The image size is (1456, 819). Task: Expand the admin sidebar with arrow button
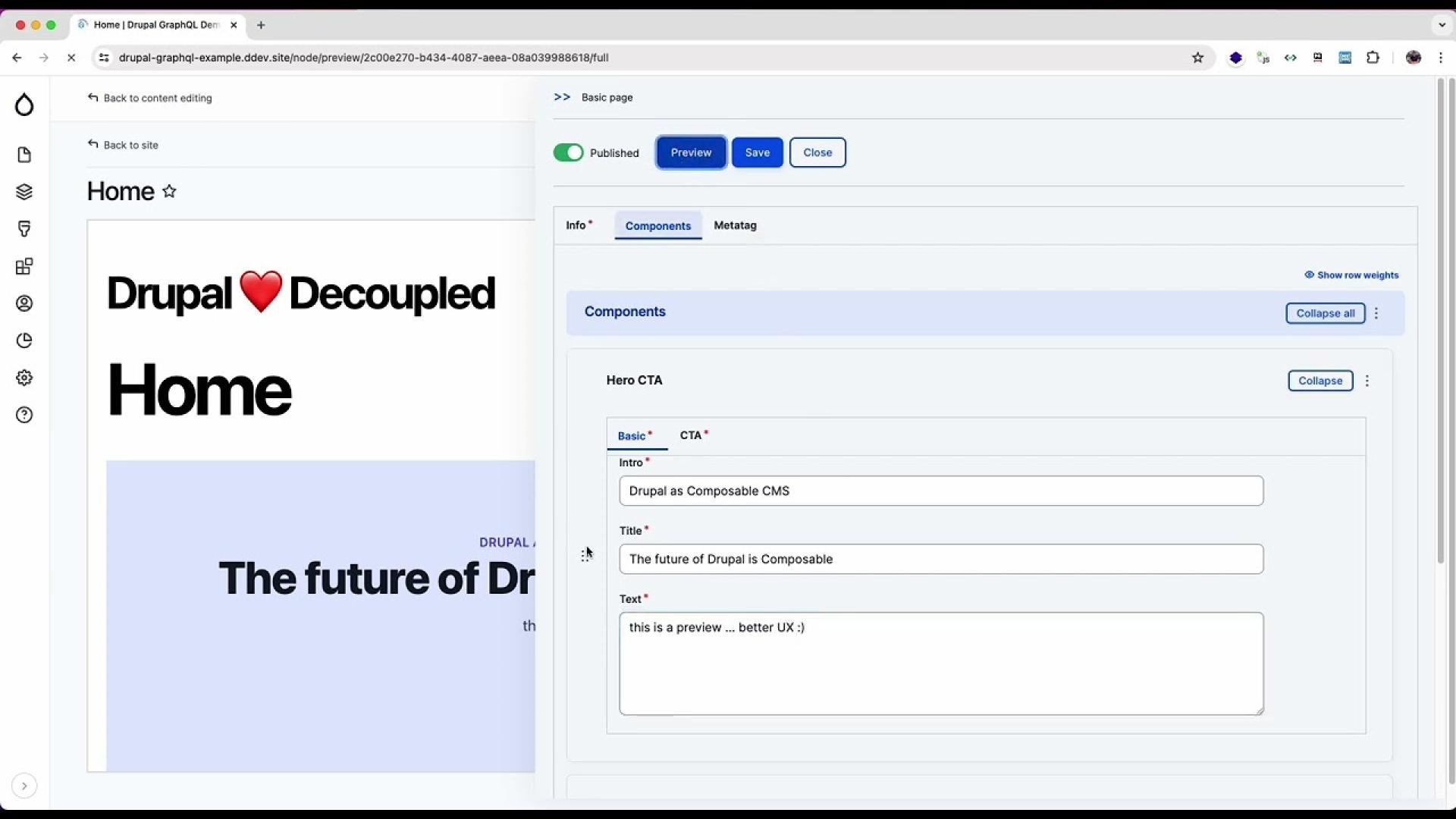tap(24, 786)
